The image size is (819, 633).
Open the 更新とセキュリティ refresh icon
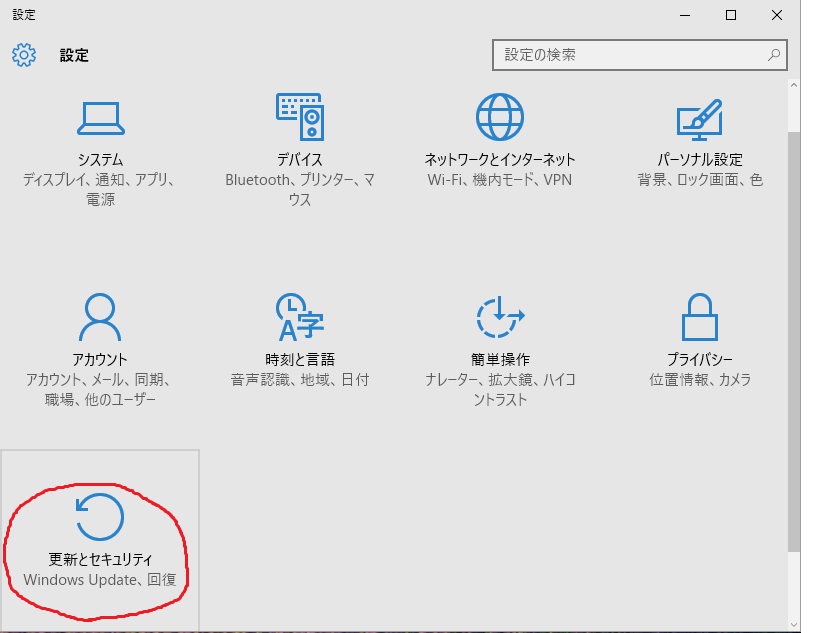[100, 517]
